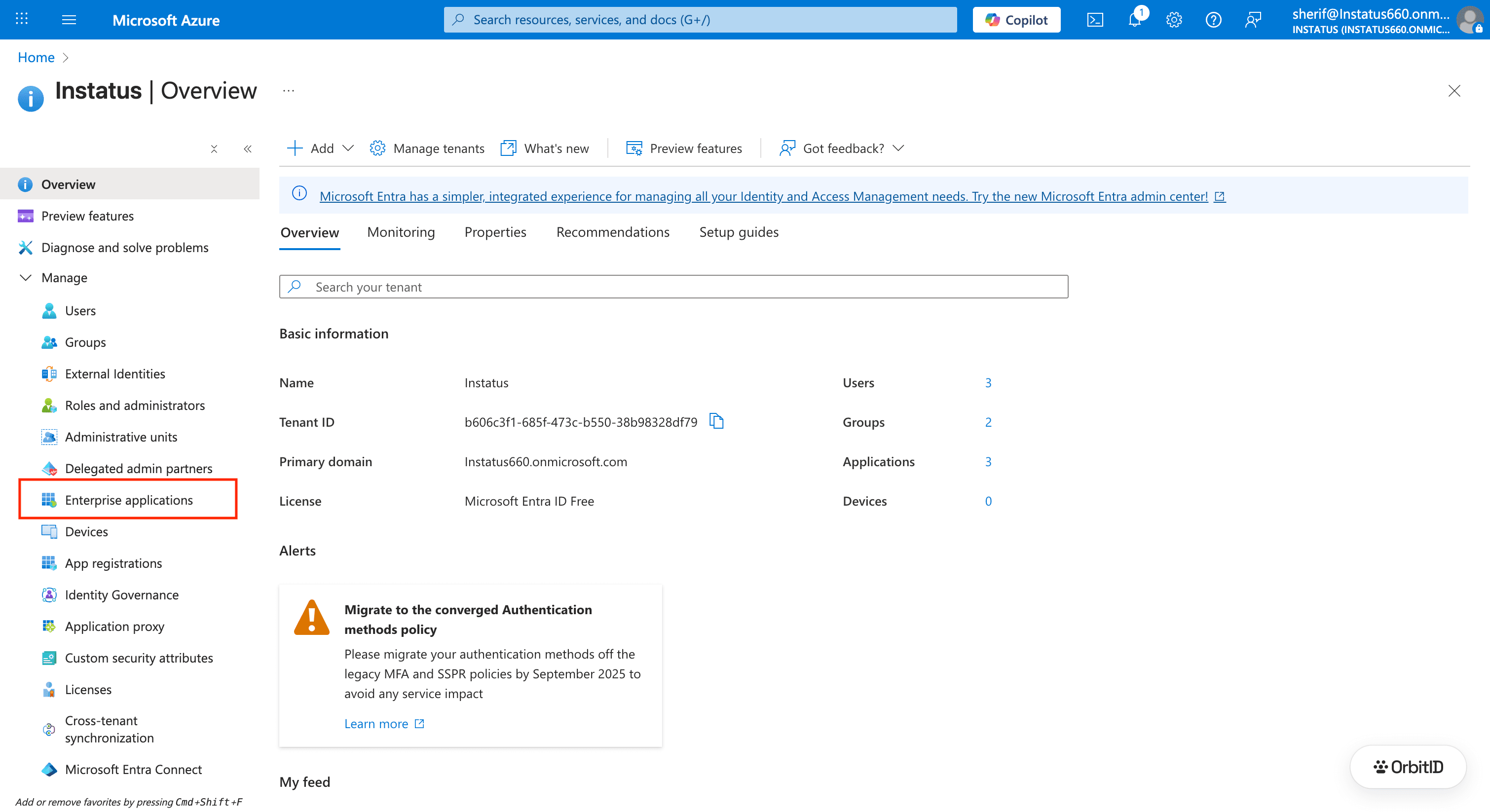Click the Copilot button
This screenshot has width=1490, height=812.
[x=1016, y=20]
